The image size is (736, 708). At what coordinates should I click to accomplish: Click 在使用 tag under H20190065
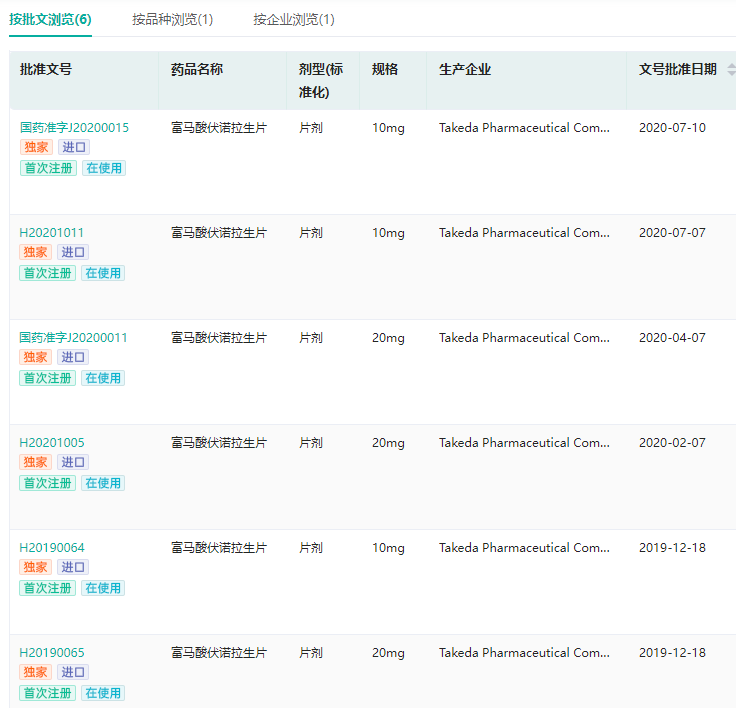tap(103, 693)
